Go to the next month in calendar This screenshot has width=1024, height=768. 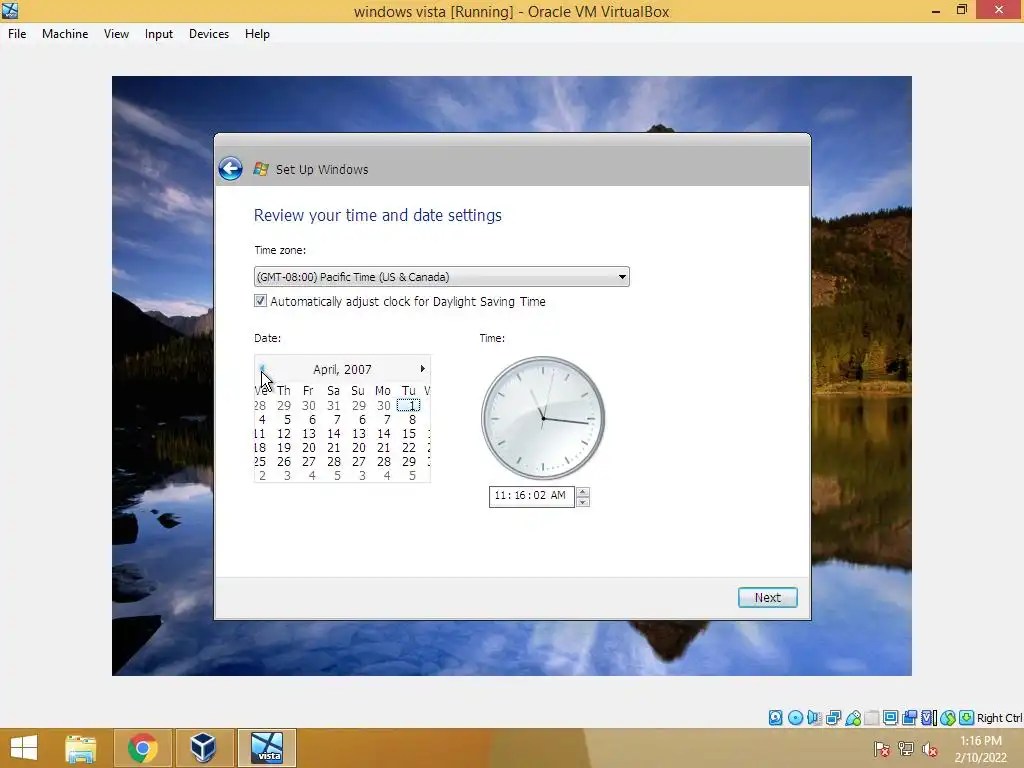coord(423,369)
